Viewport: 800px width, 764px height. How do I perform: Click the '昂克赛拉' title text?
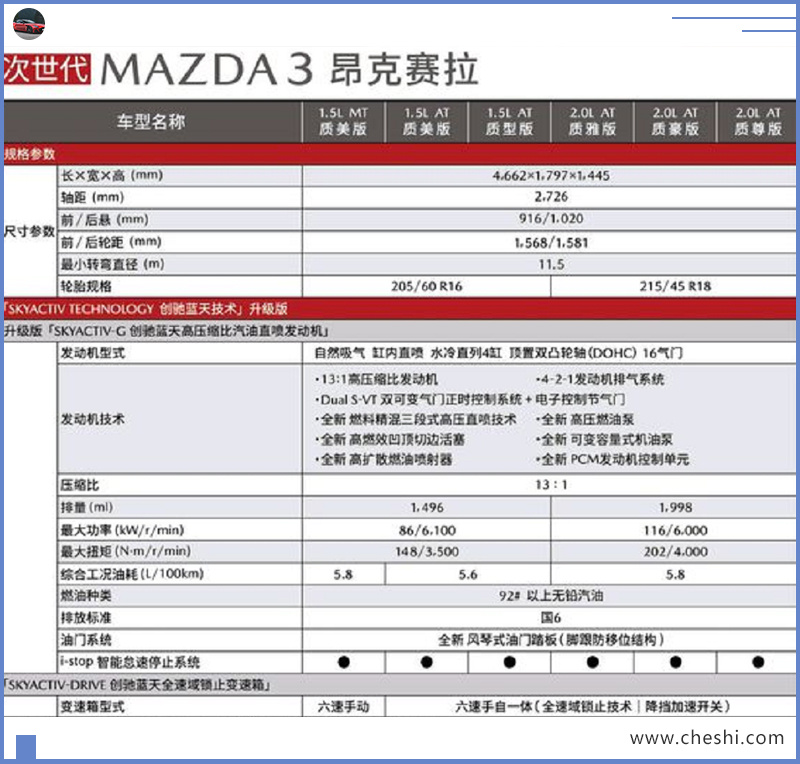tap(404, 69)
